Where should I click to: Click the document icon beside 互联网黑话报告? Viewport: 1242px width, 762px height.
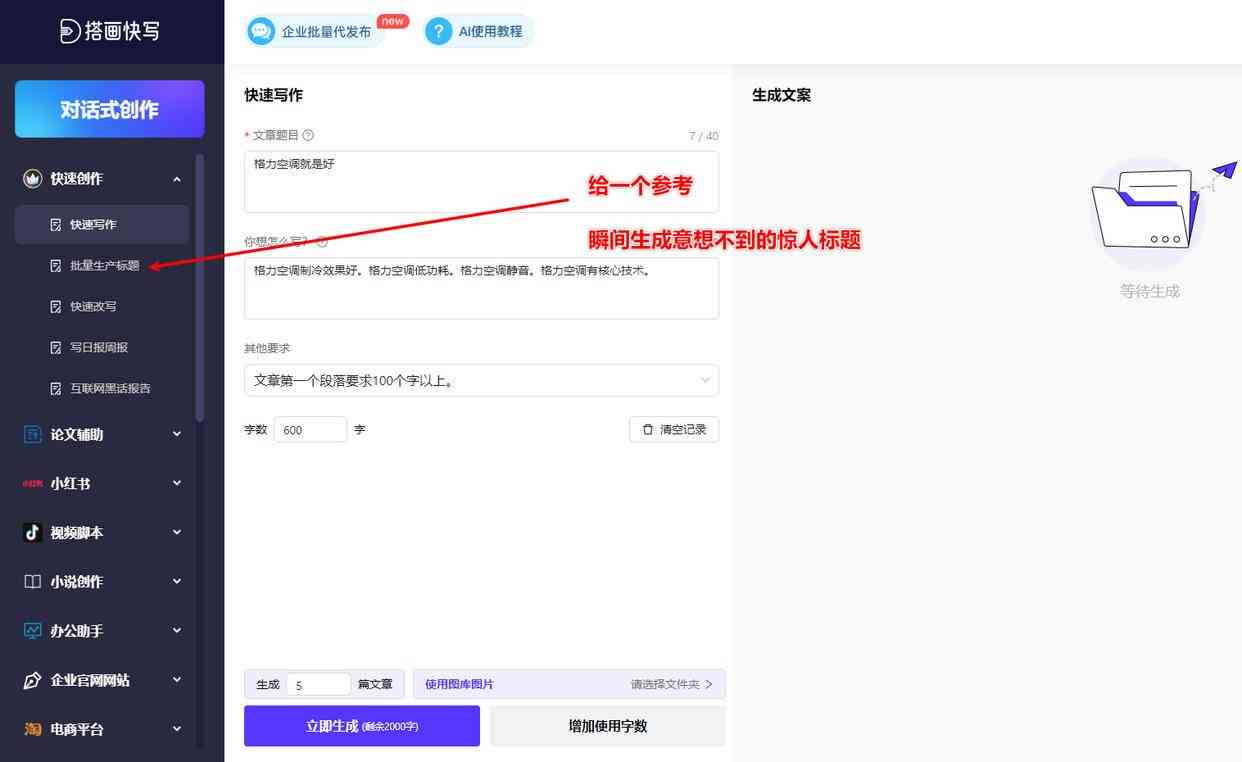point(56,389)
